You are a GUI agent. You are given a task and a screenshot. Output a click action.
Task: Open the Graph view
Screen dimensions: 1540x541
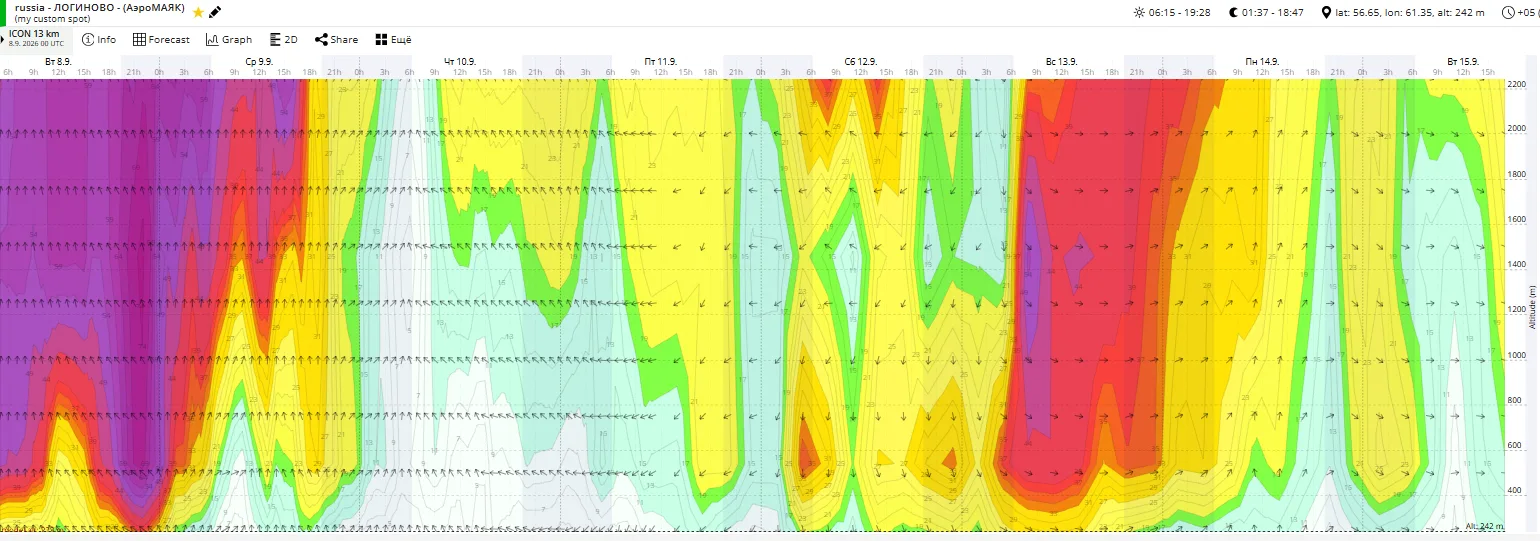coord(229,40)
